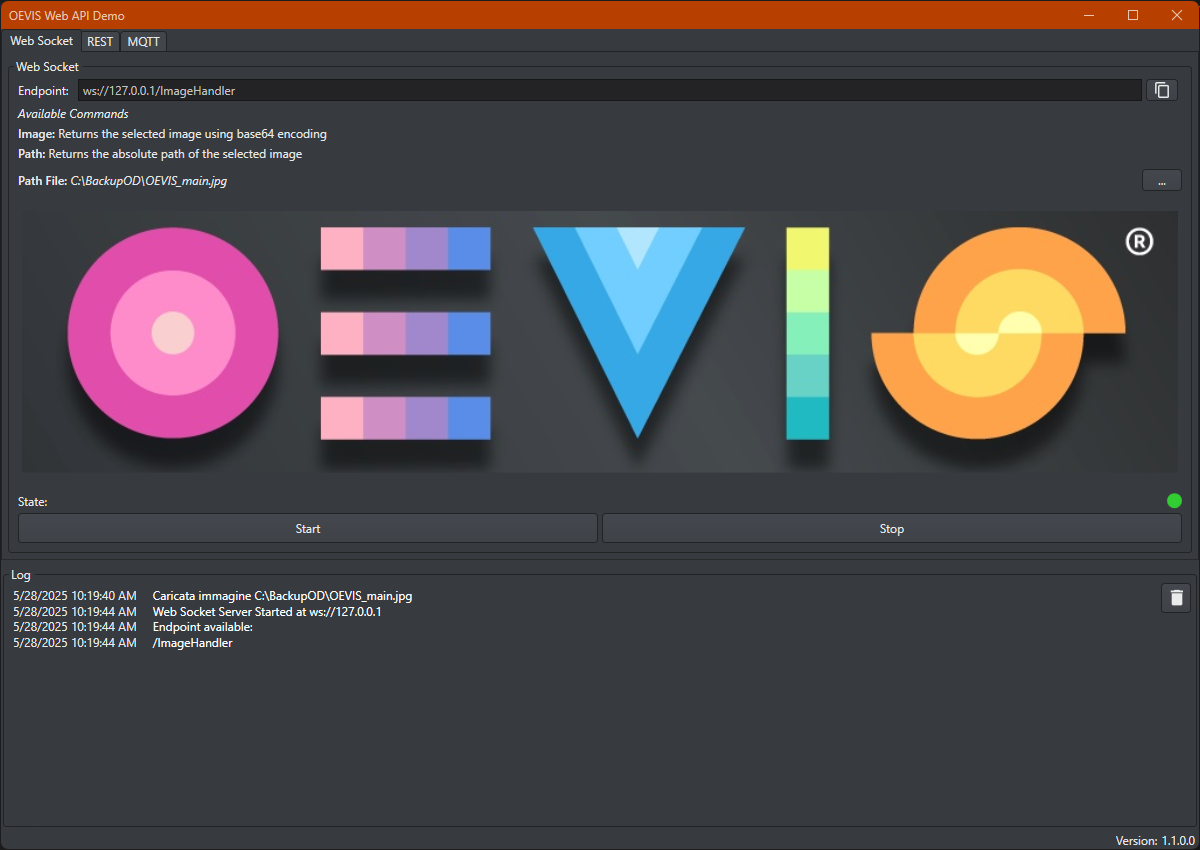Clear the log with trash icon
Image resolution: width=1200 pixels, height=850 pixels.
click(x=1176, y=597)
